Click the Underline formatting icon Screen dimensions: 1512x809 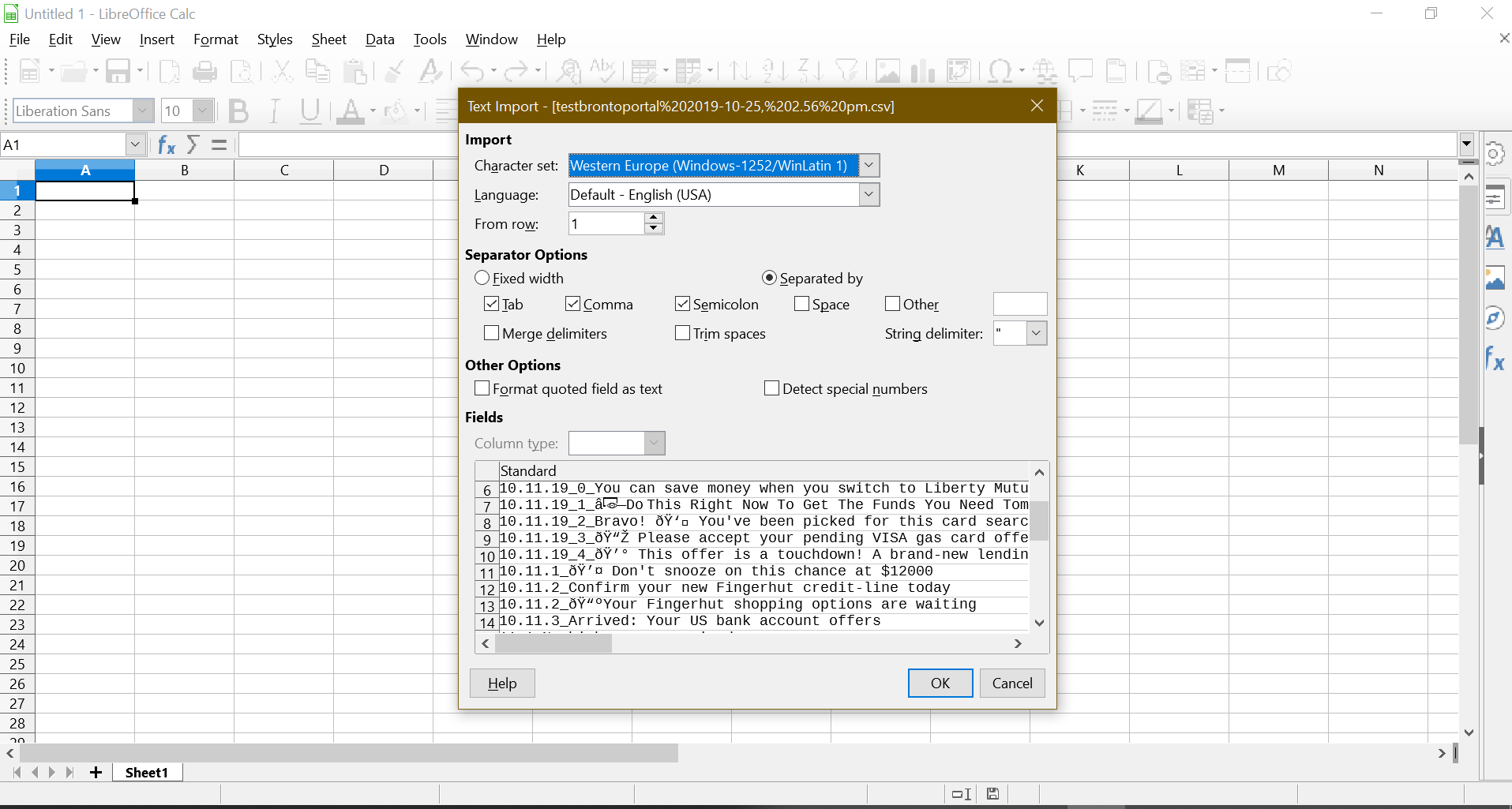click(x=310, y=111)
